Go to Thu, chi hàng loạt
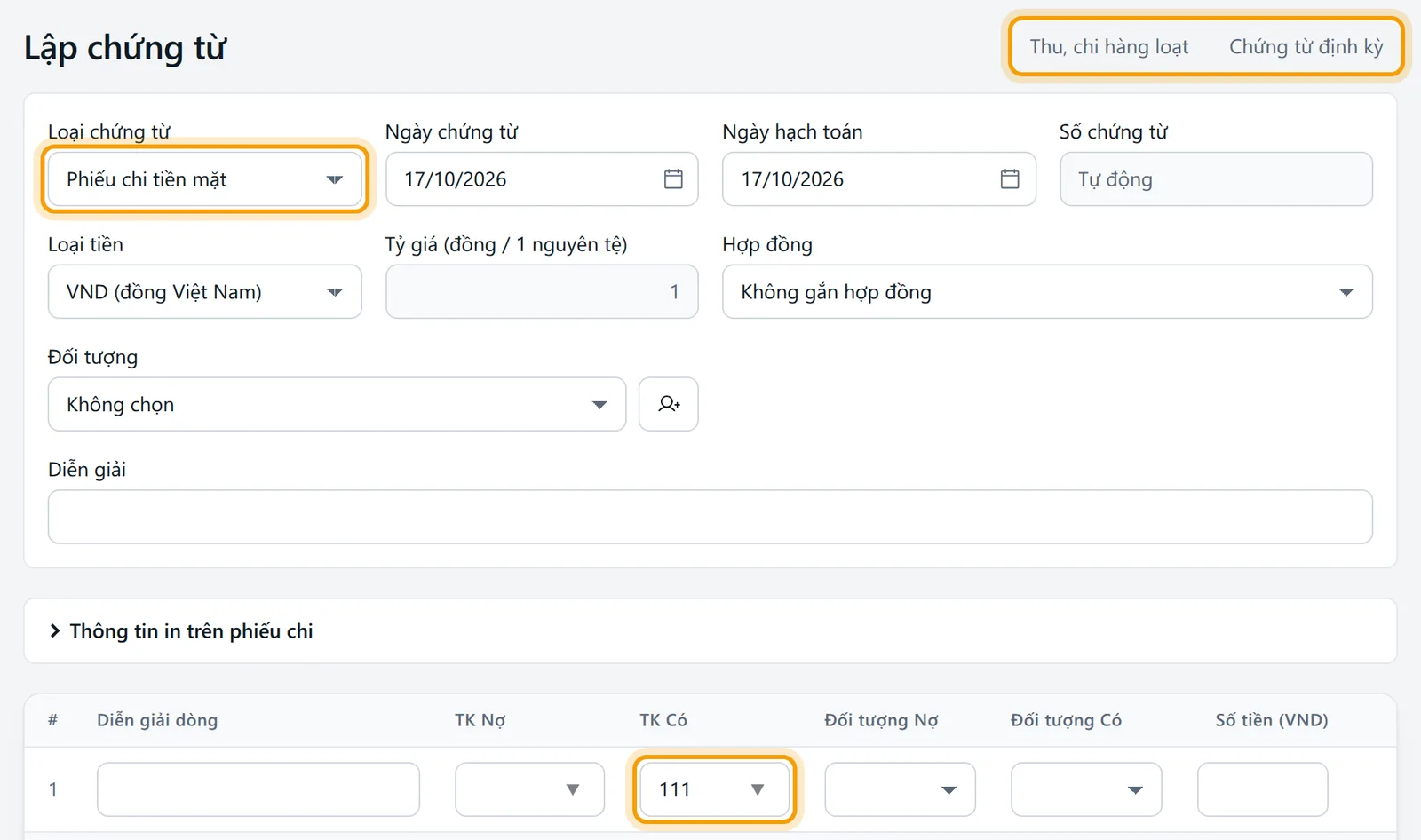Screen dimensions: 1421x840 pyautogui.click(x=1108, y=47)
